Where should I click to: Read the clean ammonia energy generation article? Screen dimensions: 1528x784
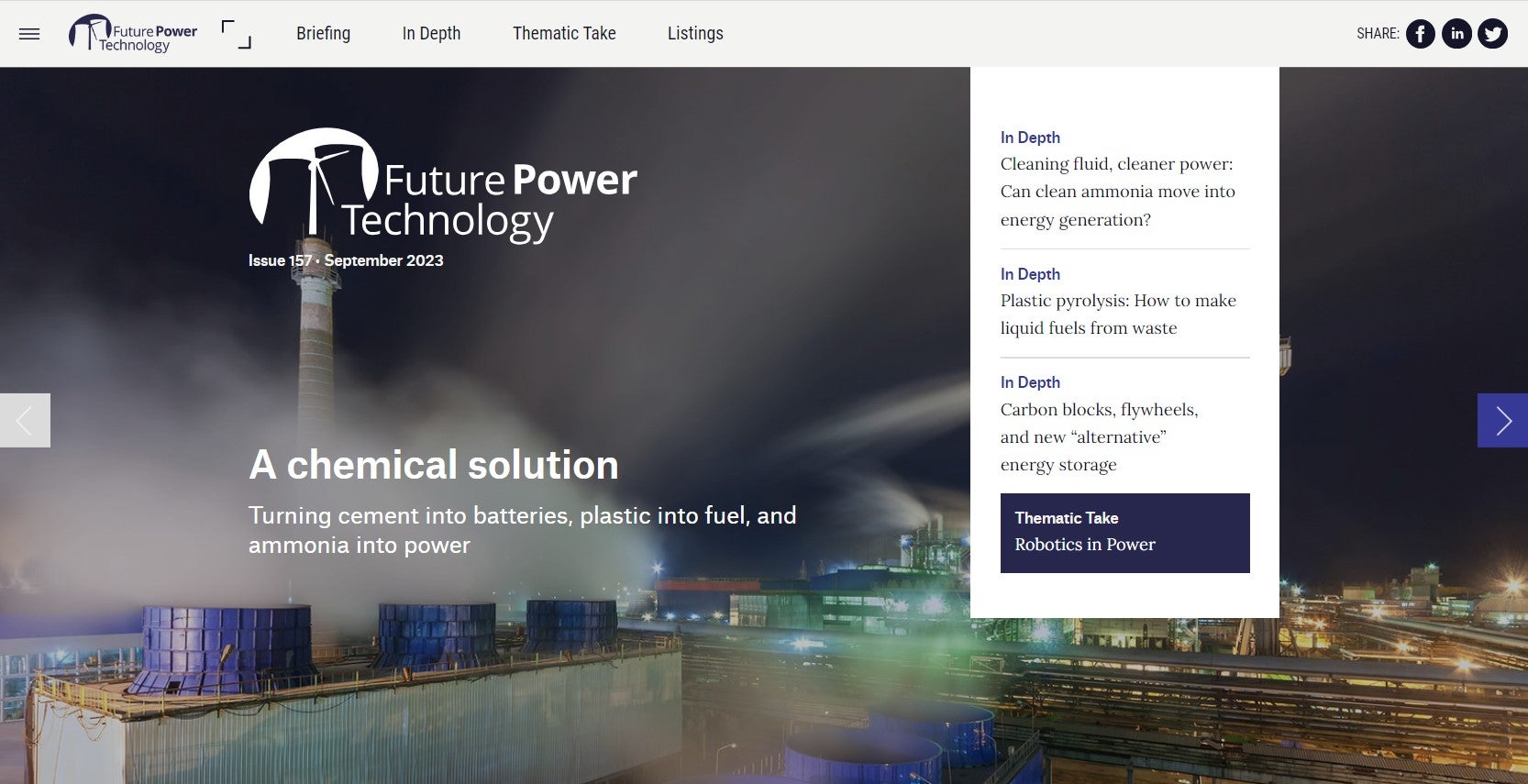[x=1117, y=192]
